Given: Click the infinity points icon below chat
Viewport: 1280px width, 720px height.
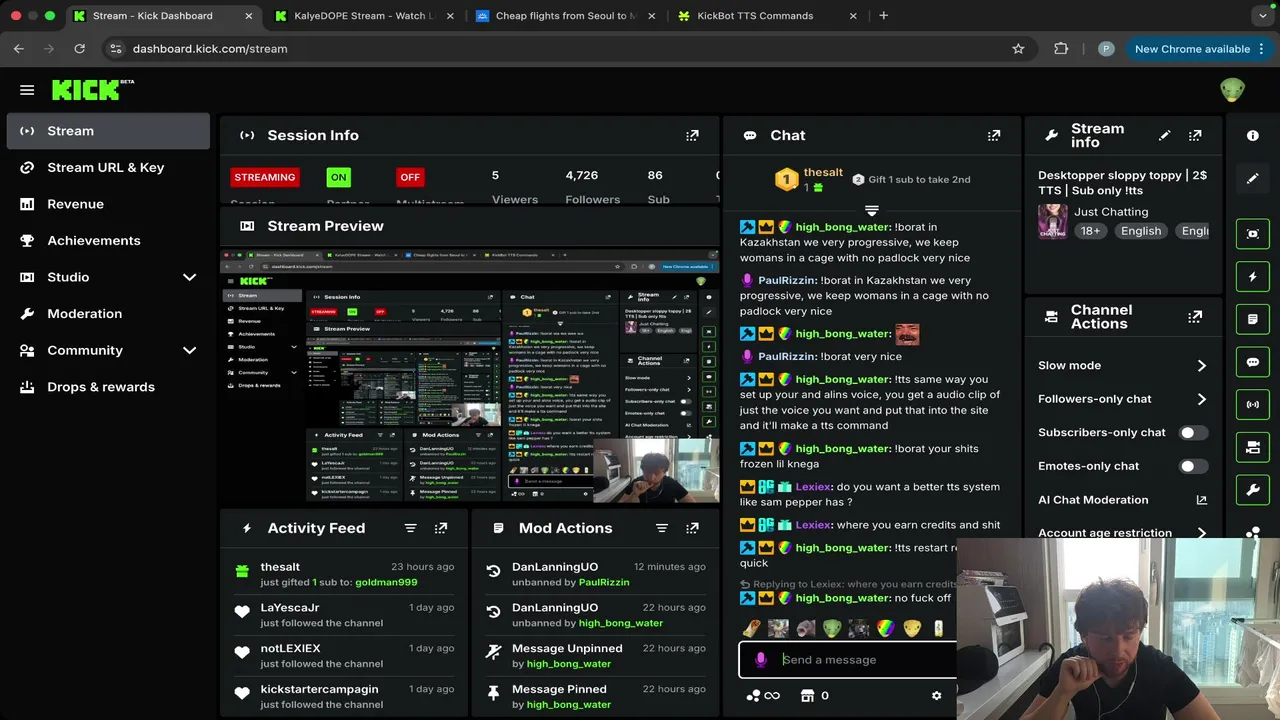Looking at the screenshot, I should point(763,696).
